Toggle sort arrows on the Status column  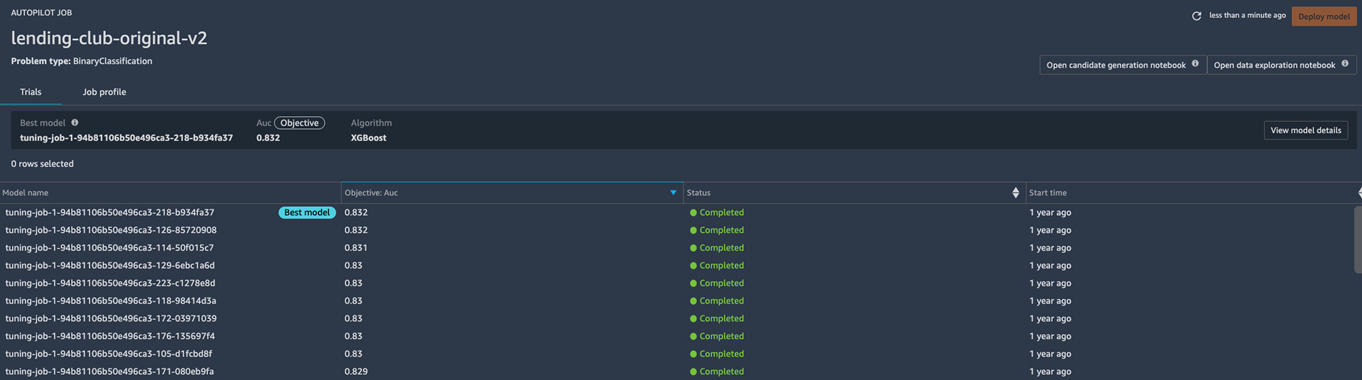coord(1016,193)
